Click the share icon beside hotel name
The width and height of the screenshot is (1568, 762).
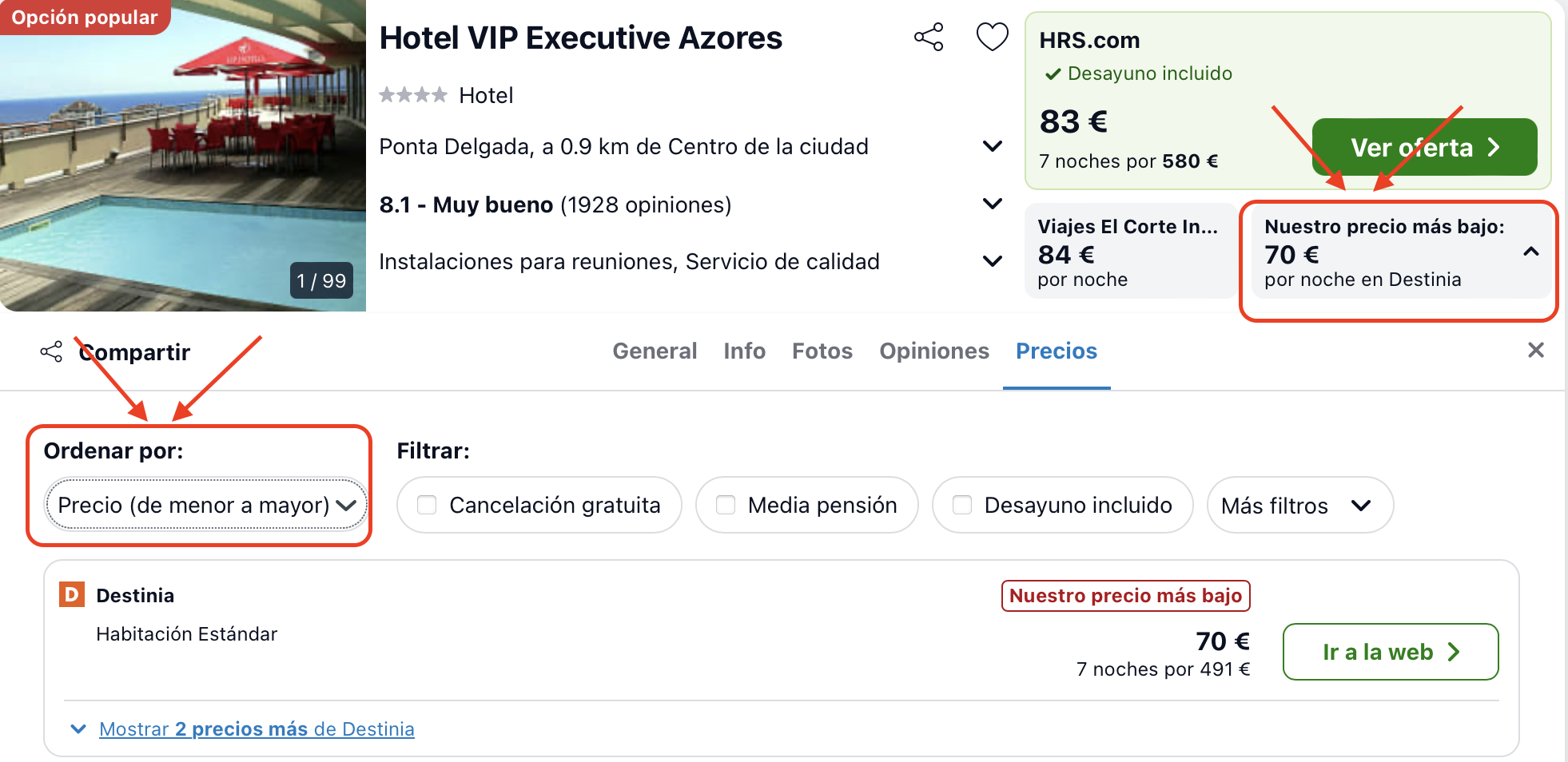[x=929, y=37]
